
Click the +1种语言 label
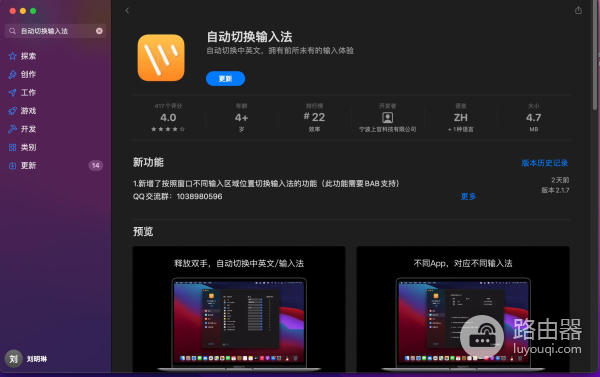point(461,129)
